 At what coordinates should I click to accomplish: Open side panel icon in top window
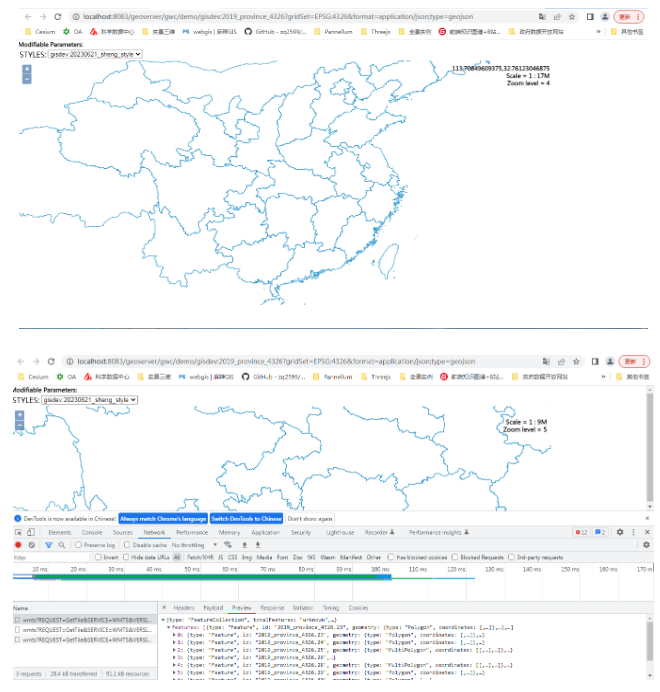click(x=590, y=17)
